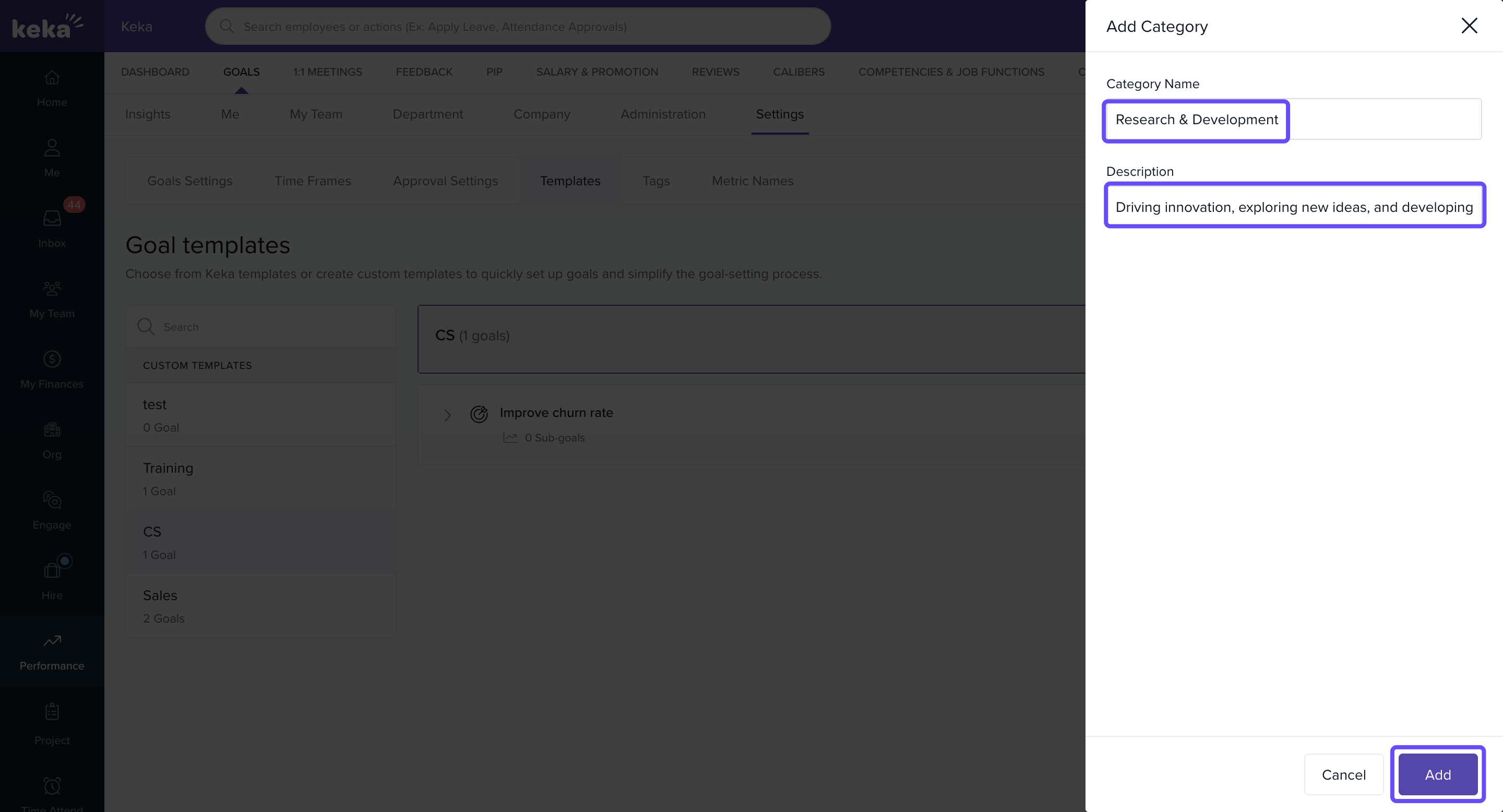Open the Administration tab

[663, 114]
